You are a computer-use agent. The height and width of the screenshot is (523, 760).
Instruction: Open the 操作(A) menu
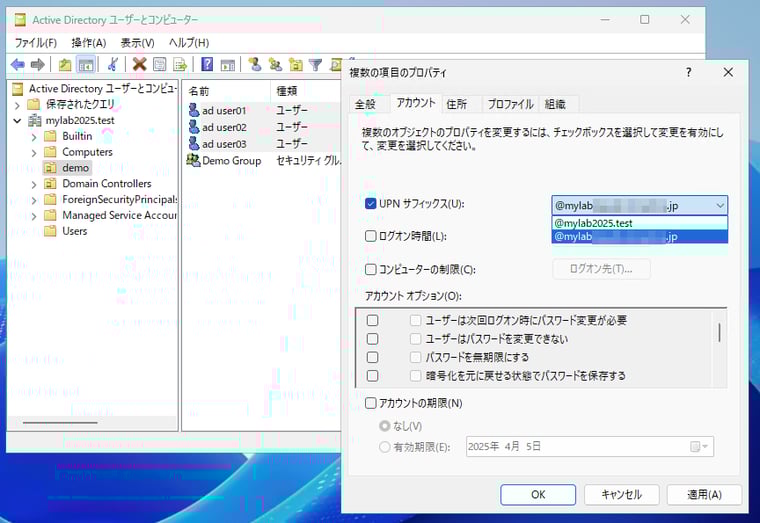(89, 43)
